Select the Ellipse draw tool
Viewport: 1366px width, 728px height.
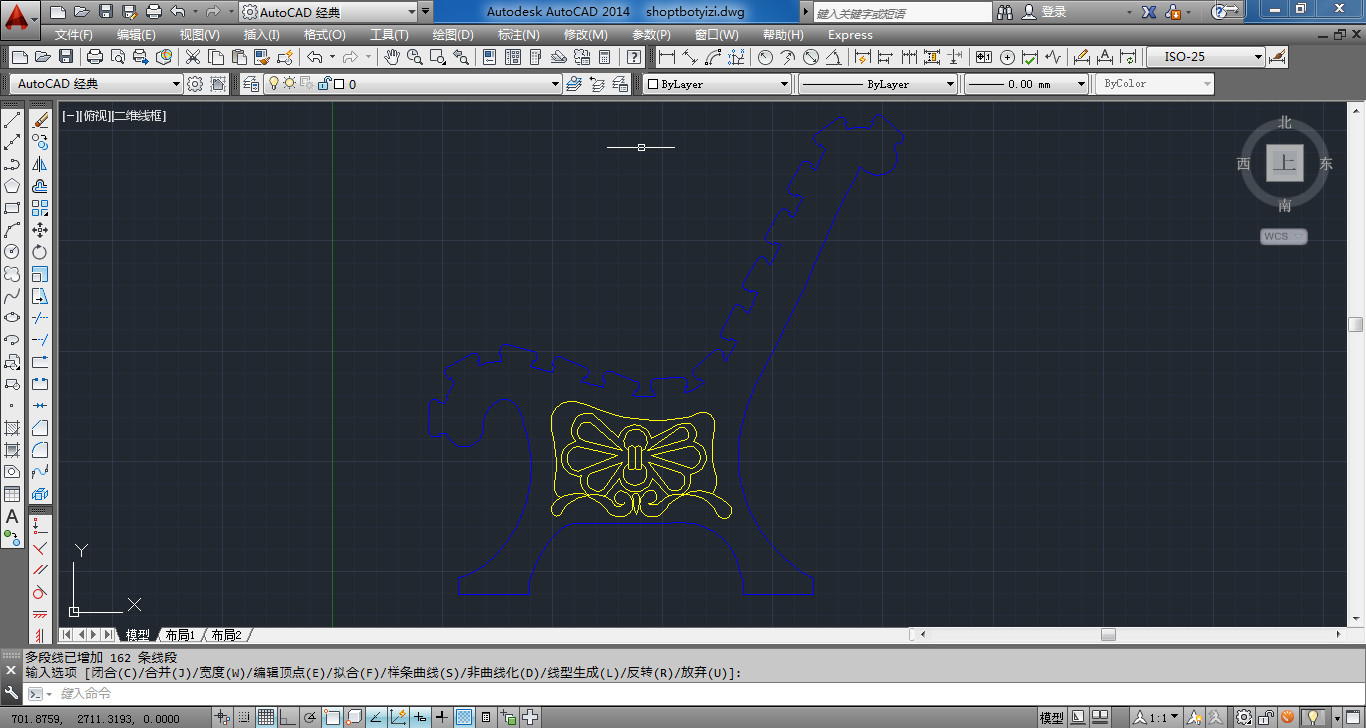point(12,318)
